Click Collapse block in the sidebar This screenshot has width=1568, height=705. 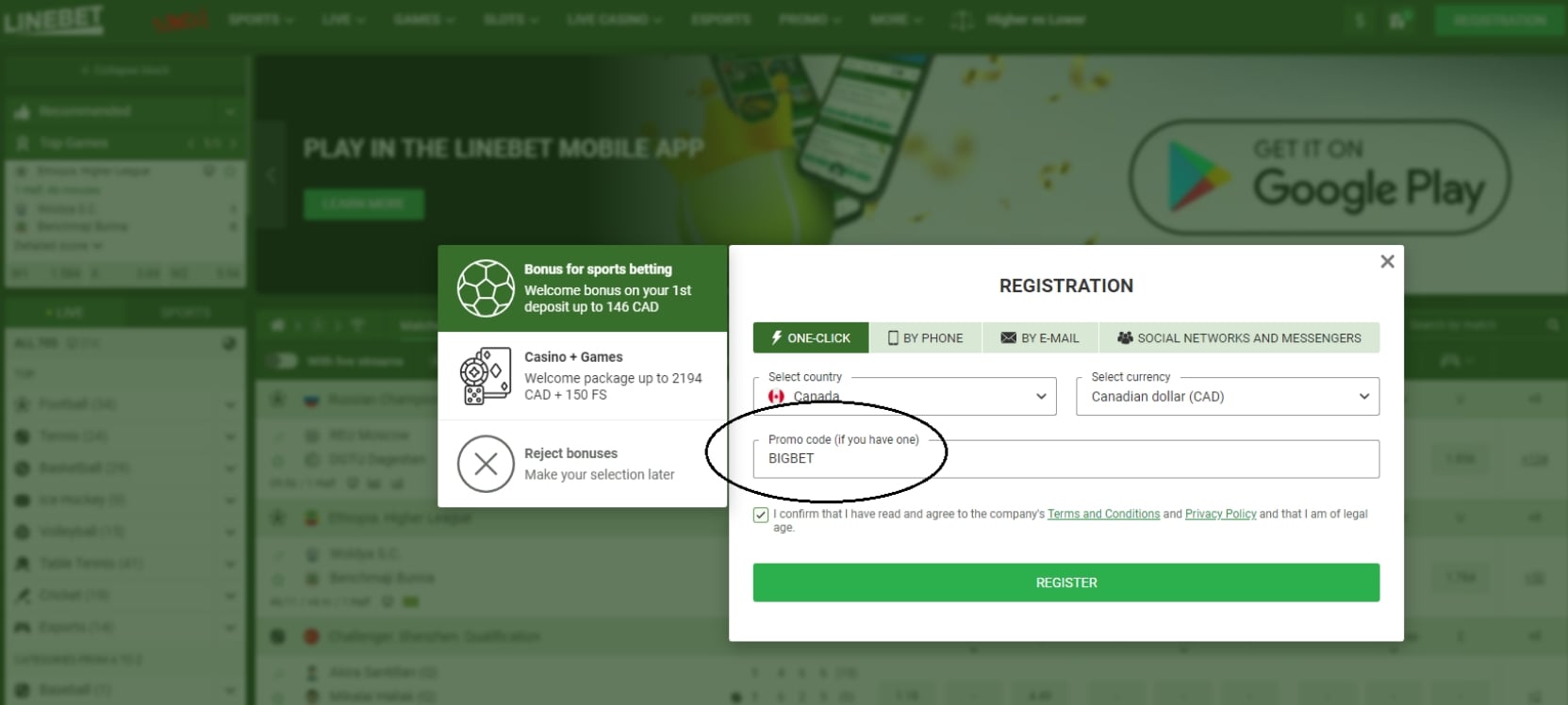point(125,71)
